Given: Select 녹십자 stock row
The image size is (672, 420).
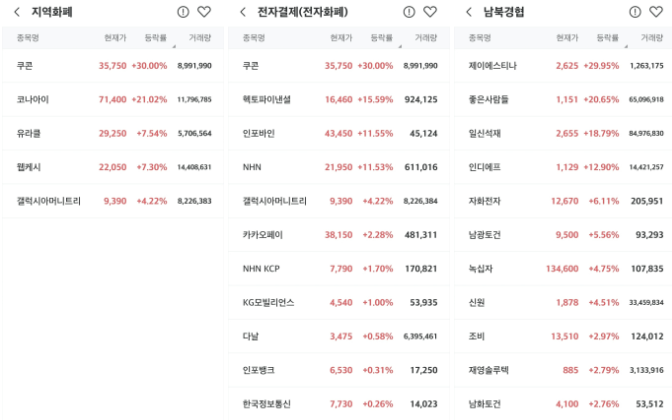Looking at the screenshot, I should pos(563,269).
